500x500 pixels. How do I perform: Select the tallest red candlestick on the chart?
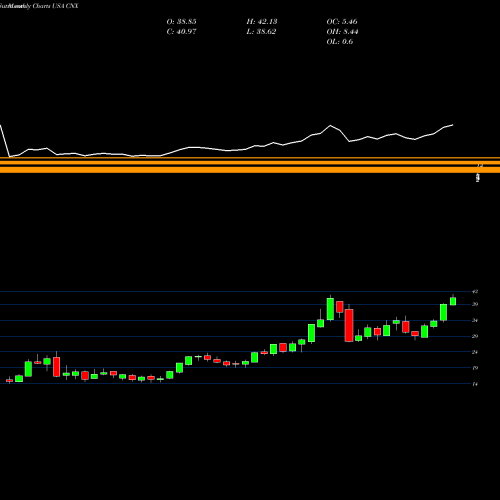click(349, 325)
